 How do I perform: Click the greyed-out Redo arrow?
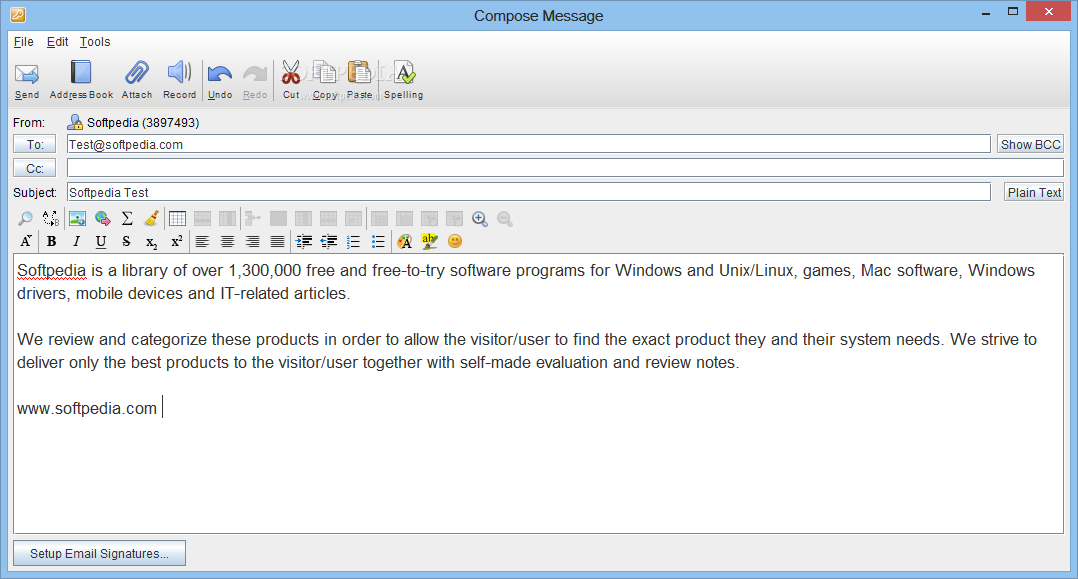point(255,80)
